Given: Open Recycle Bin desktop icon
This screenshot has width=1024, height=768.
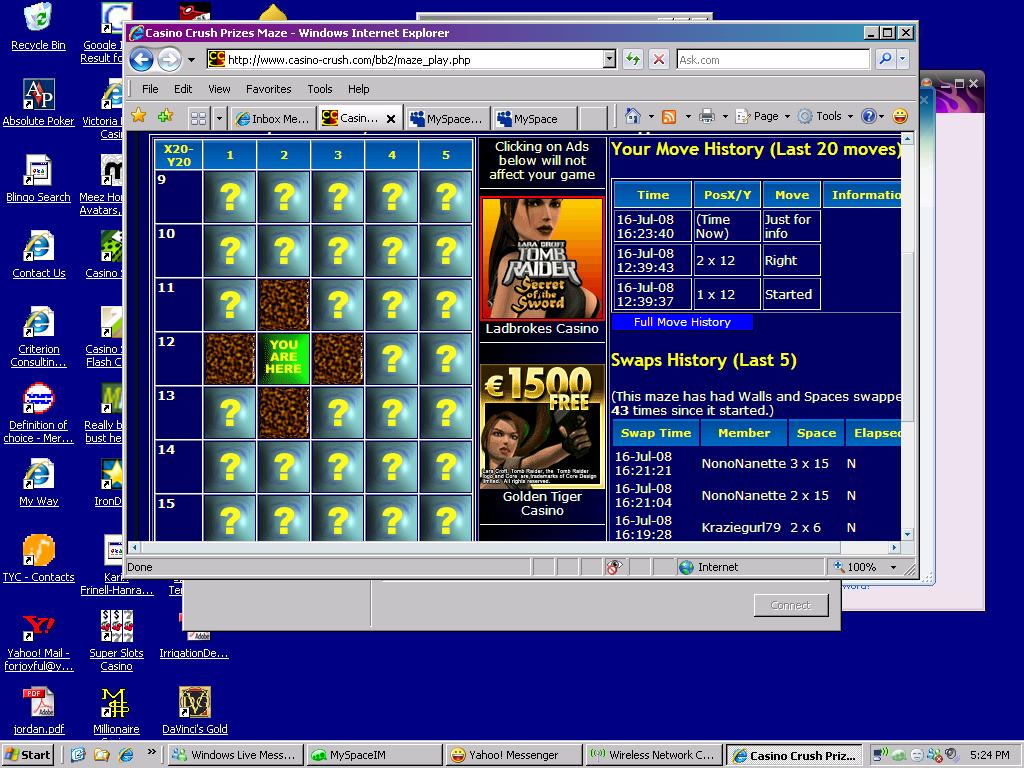Looking at the screenshot, I should 39,26.
